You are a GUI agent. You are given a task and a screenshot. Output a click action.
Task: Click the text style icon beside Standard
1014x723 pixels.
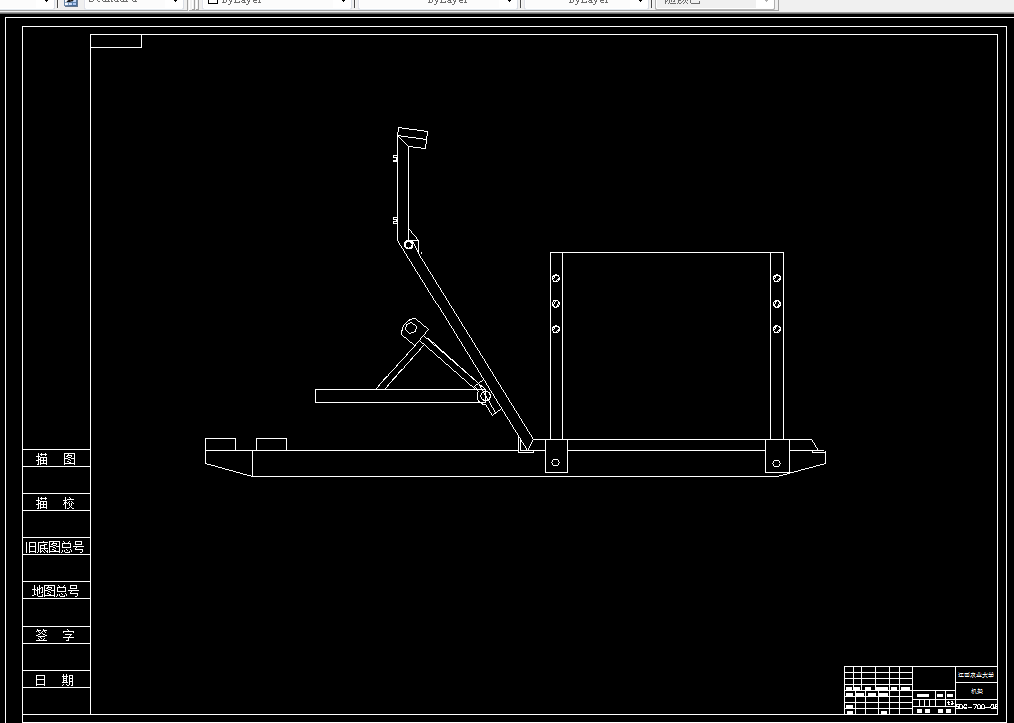[x=71, y=3]
